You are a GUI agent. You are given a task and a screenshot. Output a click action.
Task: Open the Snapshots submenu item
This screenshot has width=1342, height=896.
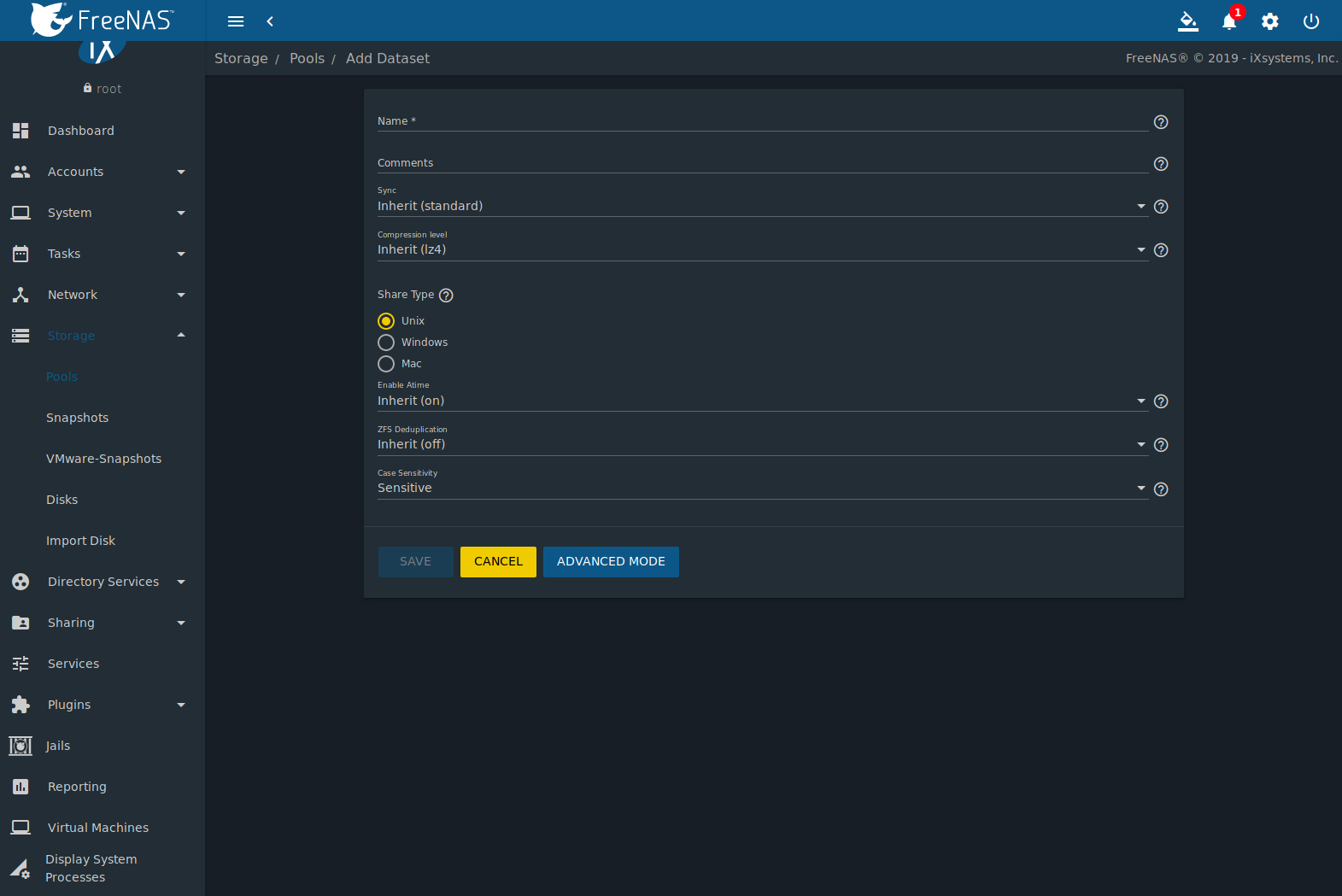[77, 418]
